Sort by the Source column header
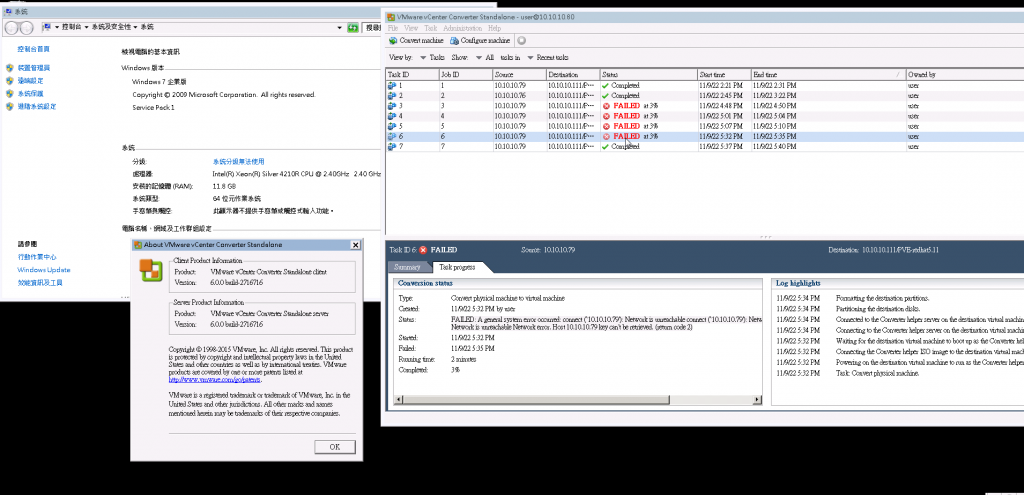 519,75
